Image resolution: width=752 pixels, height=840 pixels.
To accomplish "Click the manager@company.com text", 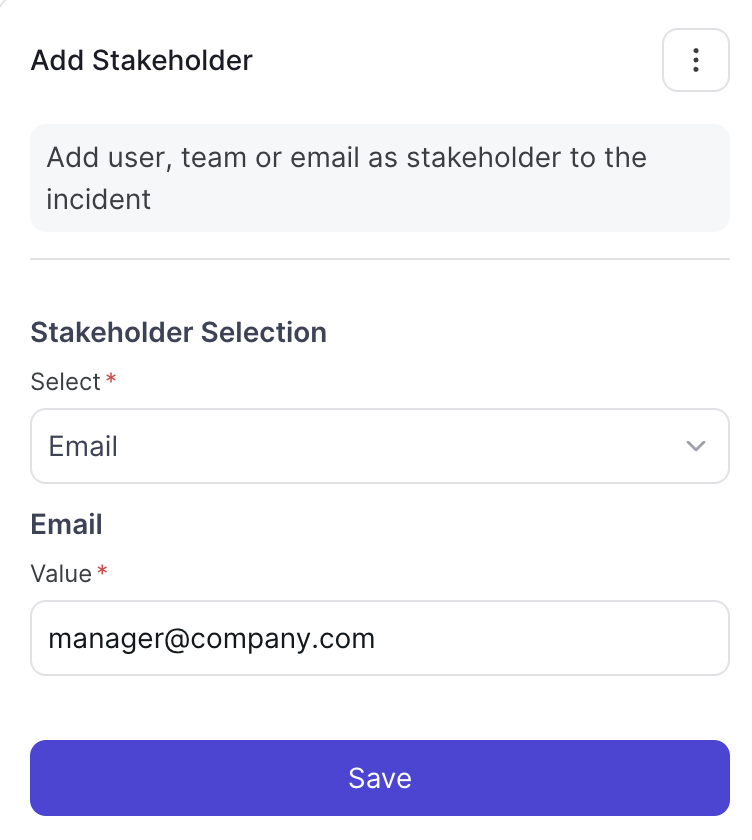I will 212,639.
